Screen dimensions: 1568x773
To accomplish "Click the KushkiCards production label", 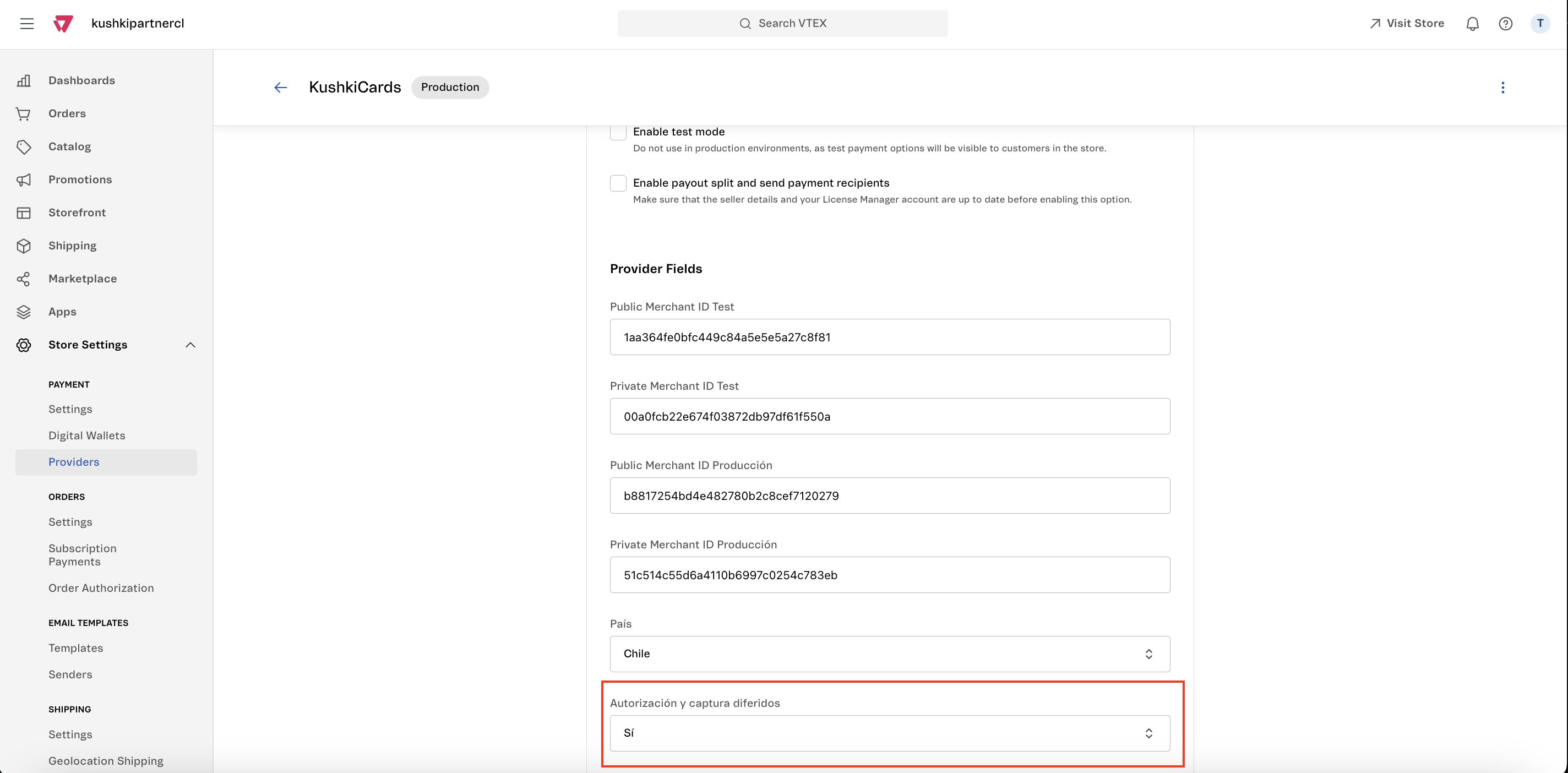I will [449, 87].
